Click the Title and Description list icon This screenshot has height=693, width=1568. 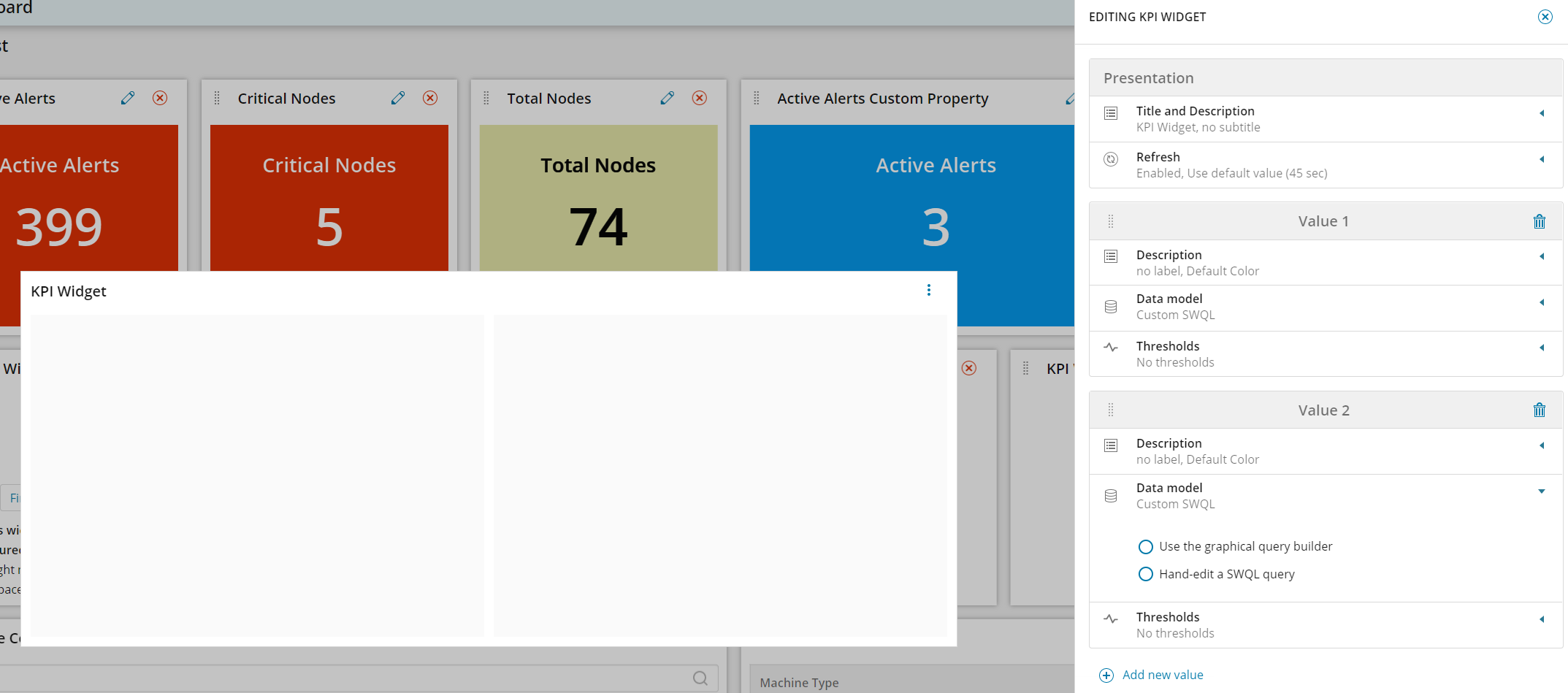click(x=1111, y=113)
